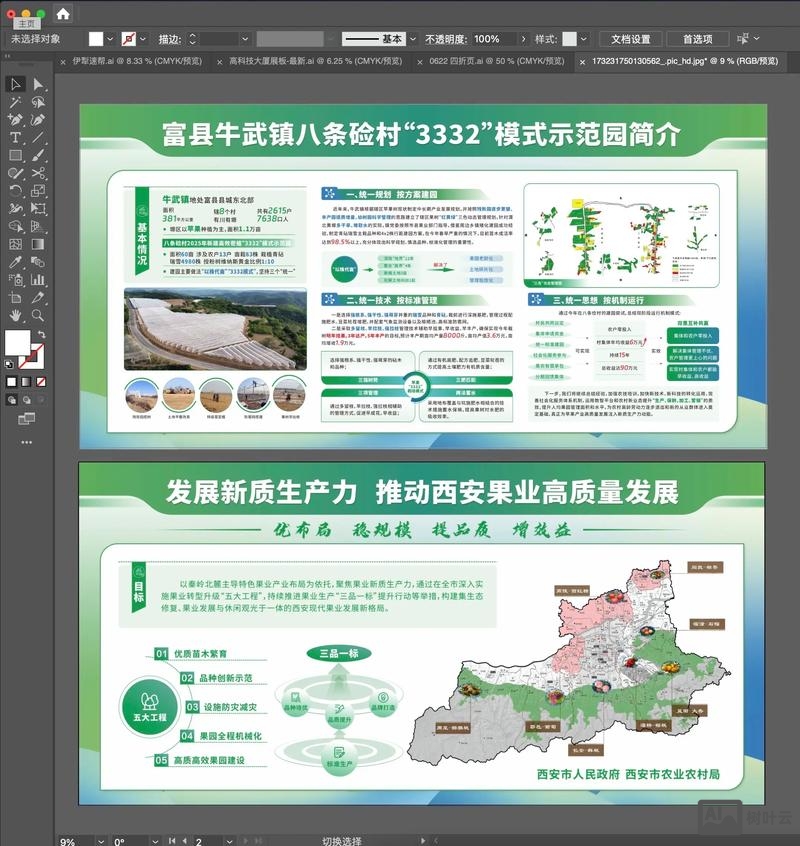Select the Shape Builder tool
This screenshot has width=800, height=846.
coord(14,225)
